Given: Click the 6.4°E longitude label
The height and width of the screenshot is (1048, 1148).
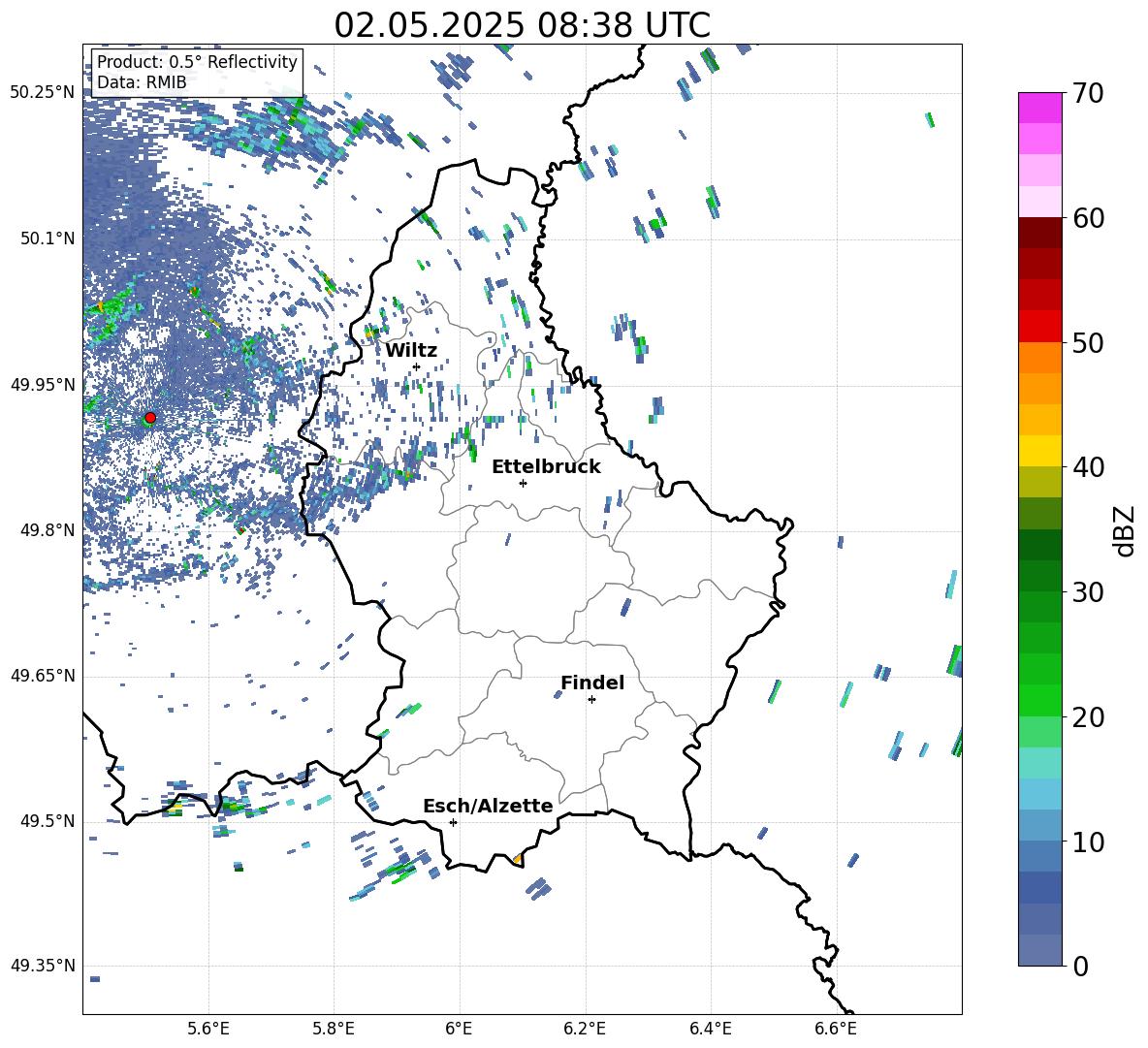Looking at the screenshot, I should (x=710, y=1029).
